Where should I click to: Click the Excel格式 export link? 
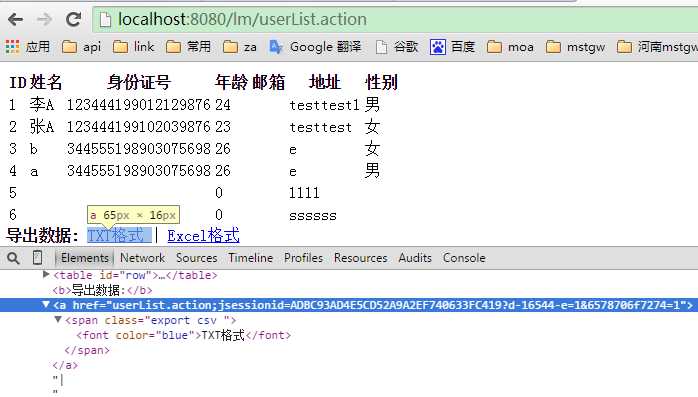click(203, 235)
